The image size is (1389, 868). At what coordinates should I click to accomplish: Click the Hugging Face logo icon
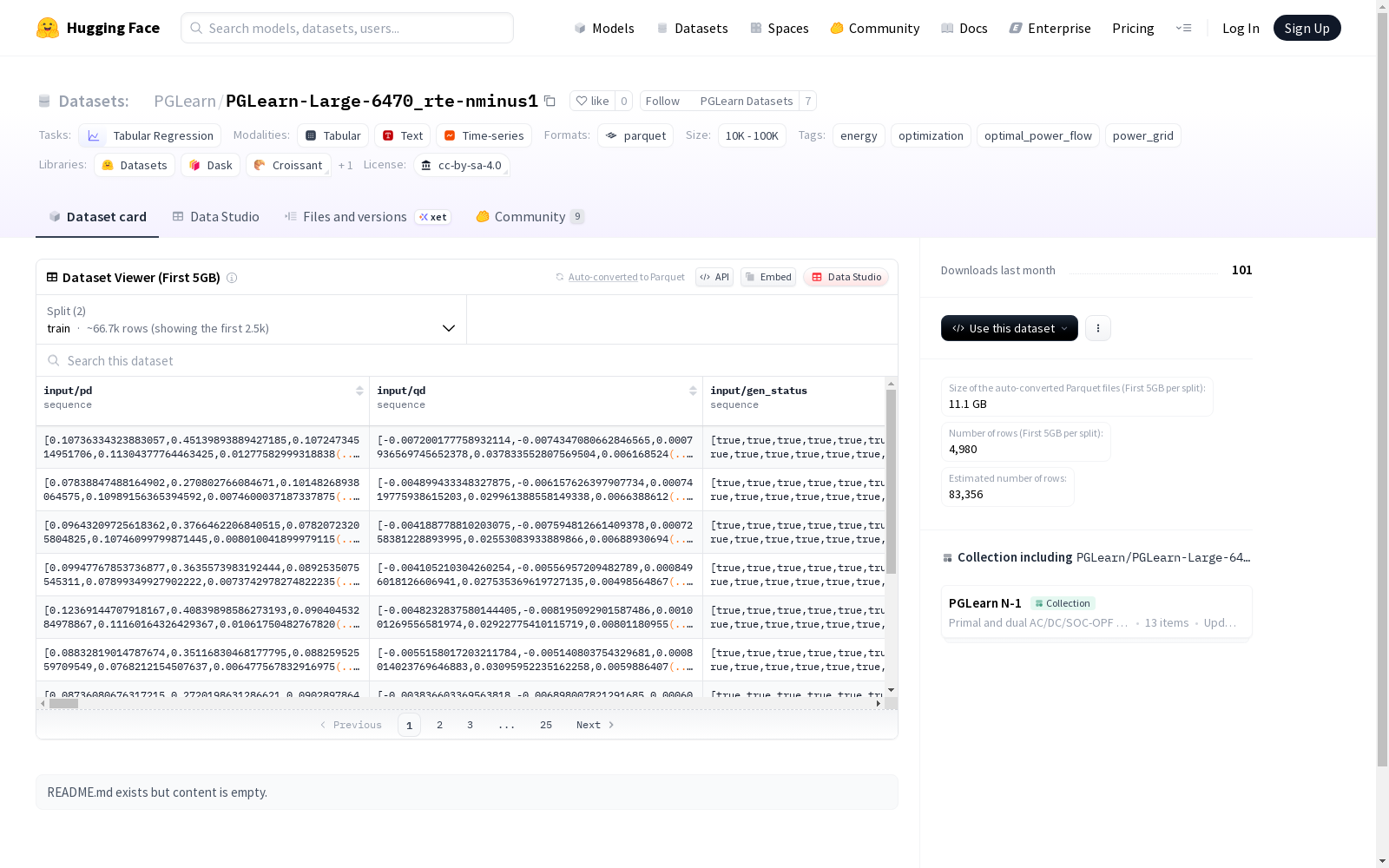point(48,28)
